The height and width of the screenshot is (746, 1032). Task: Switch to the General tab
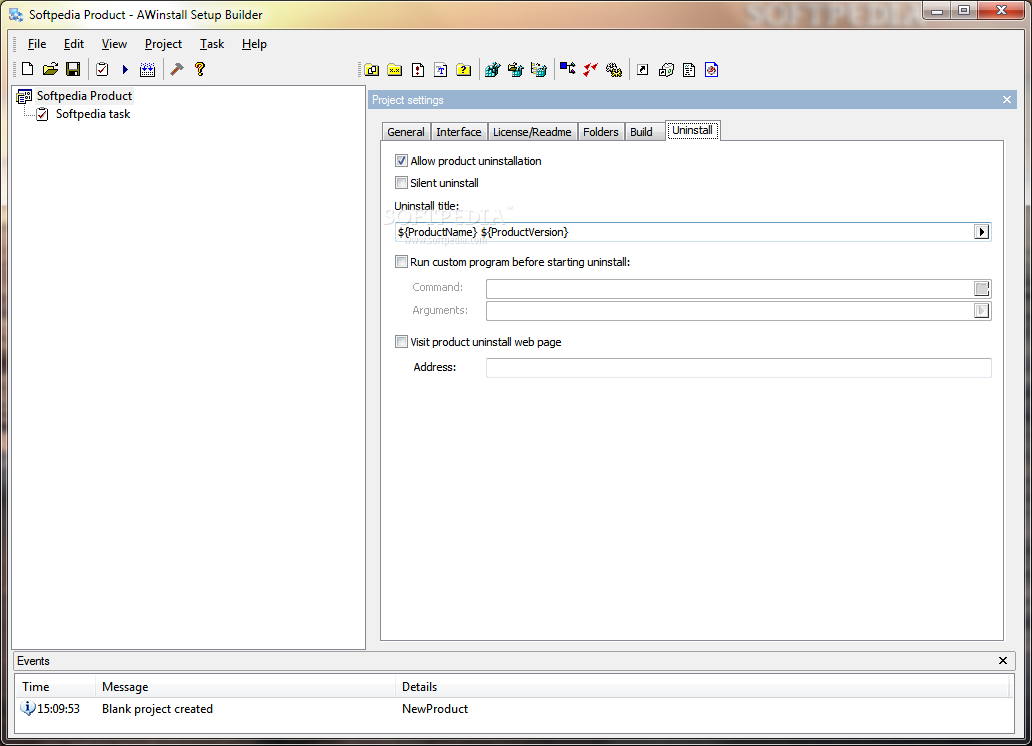[405, 132]
